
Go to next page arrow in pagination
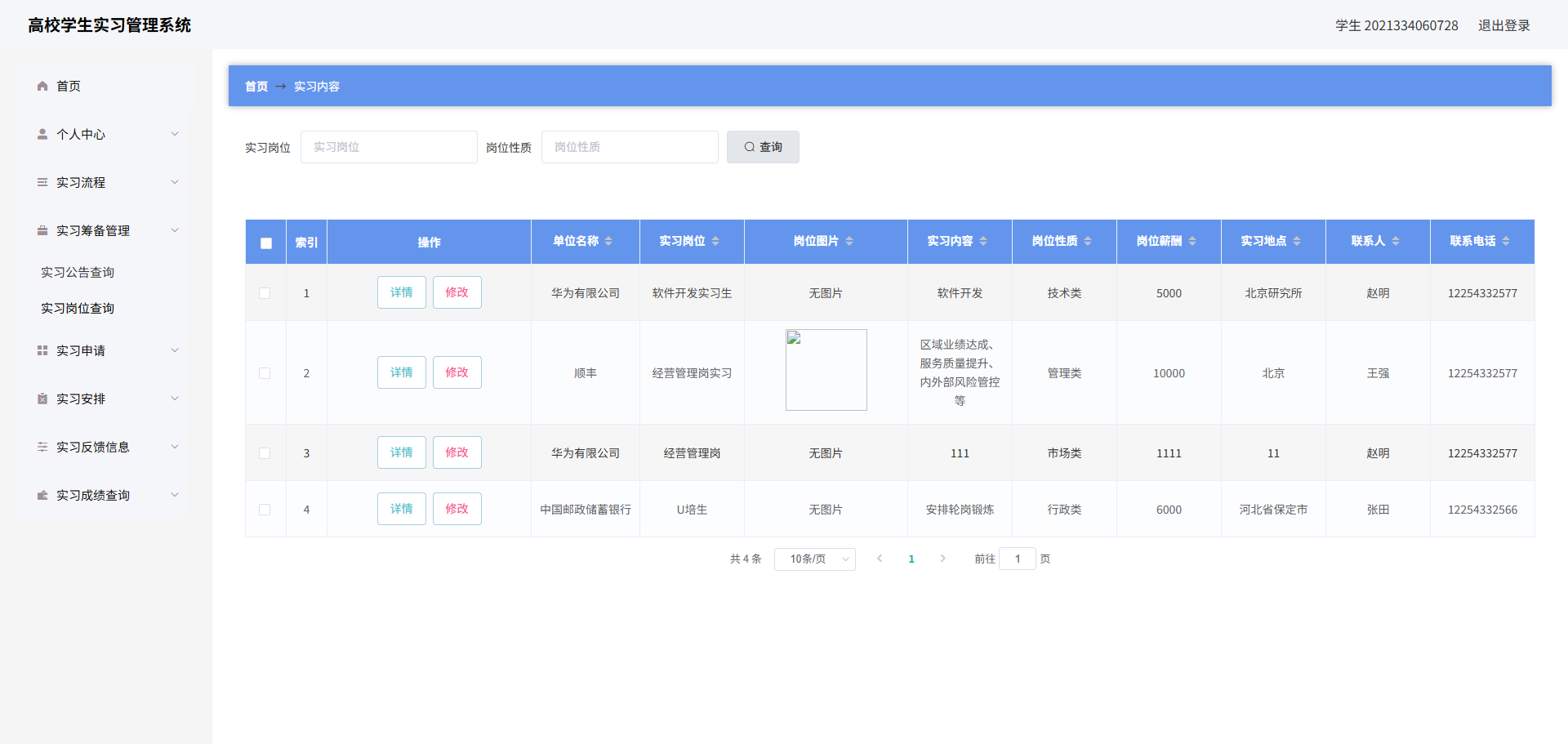[943, 559]
